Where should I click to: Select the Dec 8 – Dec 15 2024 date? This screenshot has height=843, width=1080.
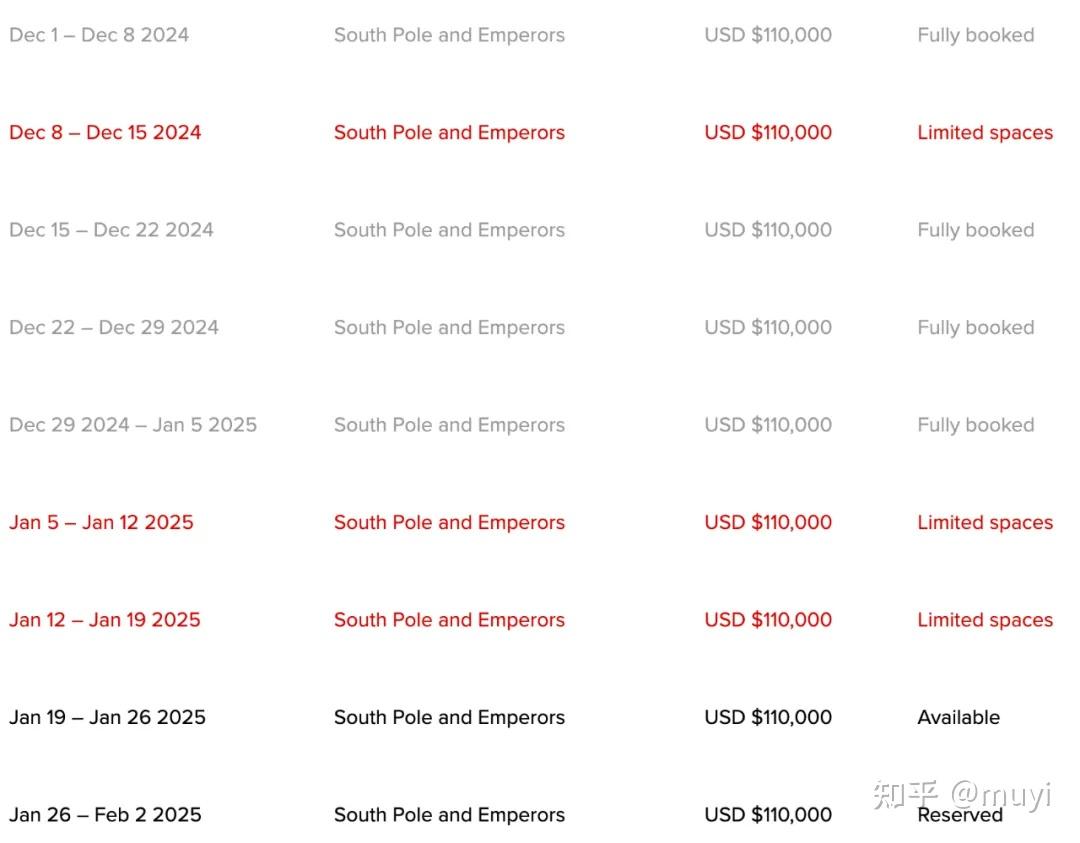[x=105, y=132]
